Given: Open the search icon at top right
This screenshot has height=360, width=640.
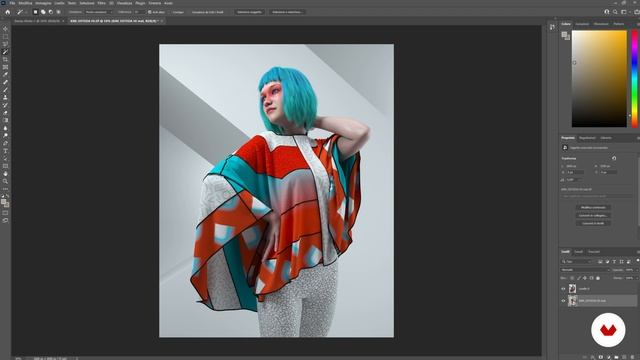Looking at the screenshot, I should 615,12.
